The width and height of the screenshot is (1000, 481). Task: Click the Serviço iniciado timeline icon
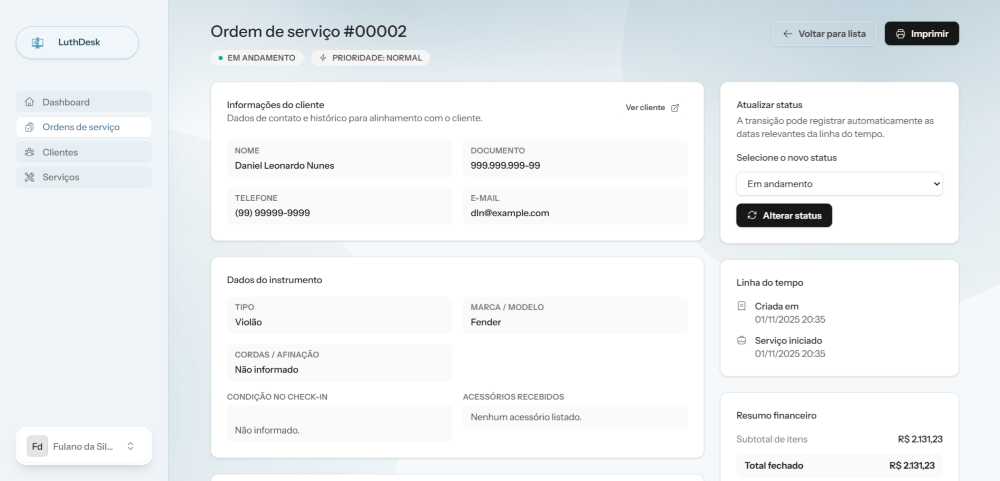pyautogui.click(x=741, y=341)
